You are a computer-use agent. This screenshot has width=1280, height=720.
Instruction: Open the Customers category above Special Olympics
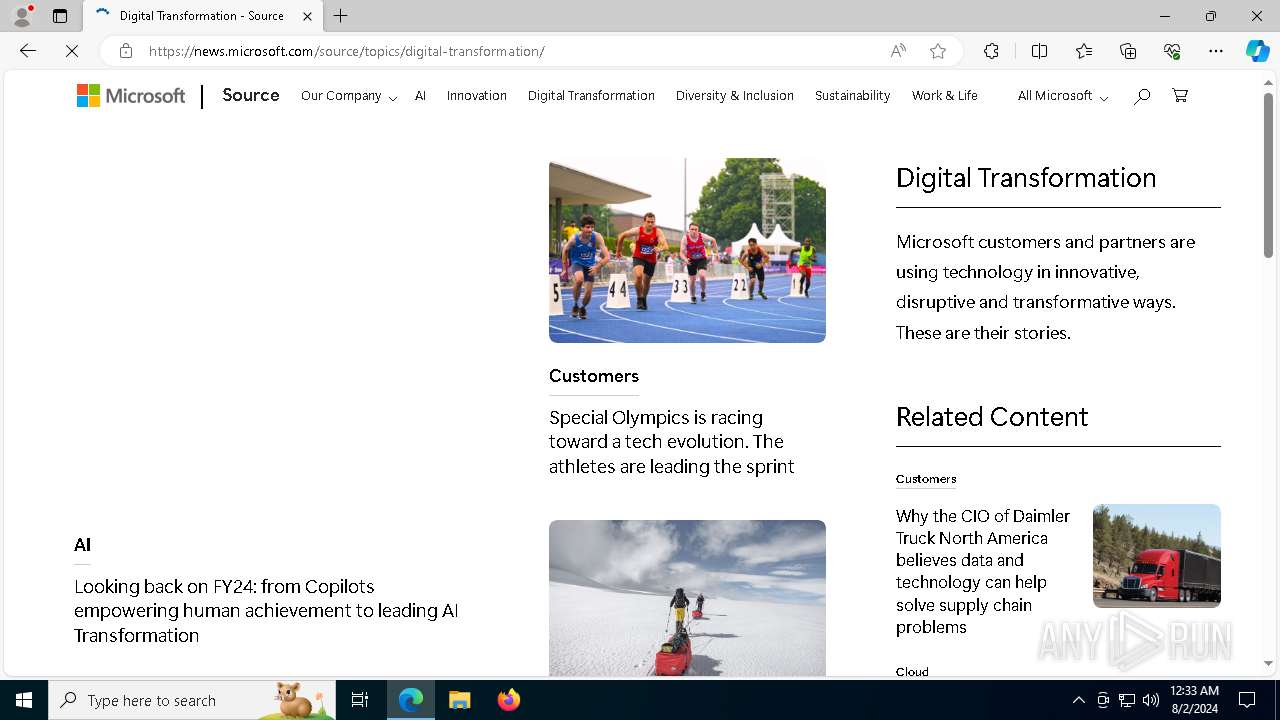tap(594, 376)
